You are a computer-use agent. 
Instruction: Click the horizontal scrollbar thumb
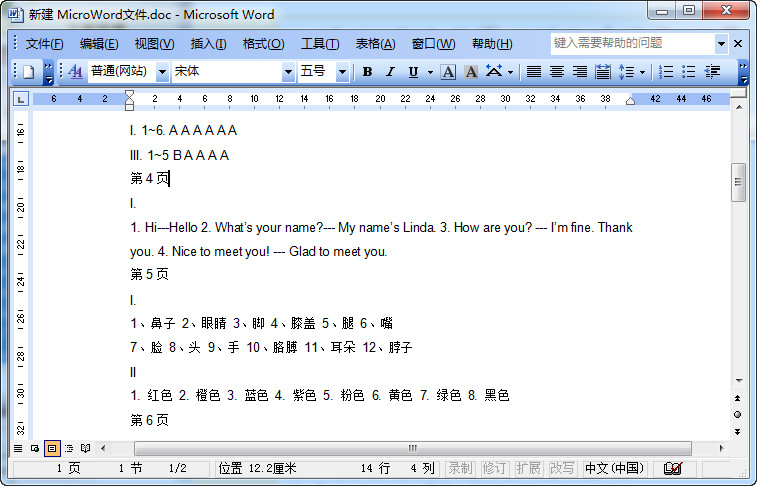(412, 449)
